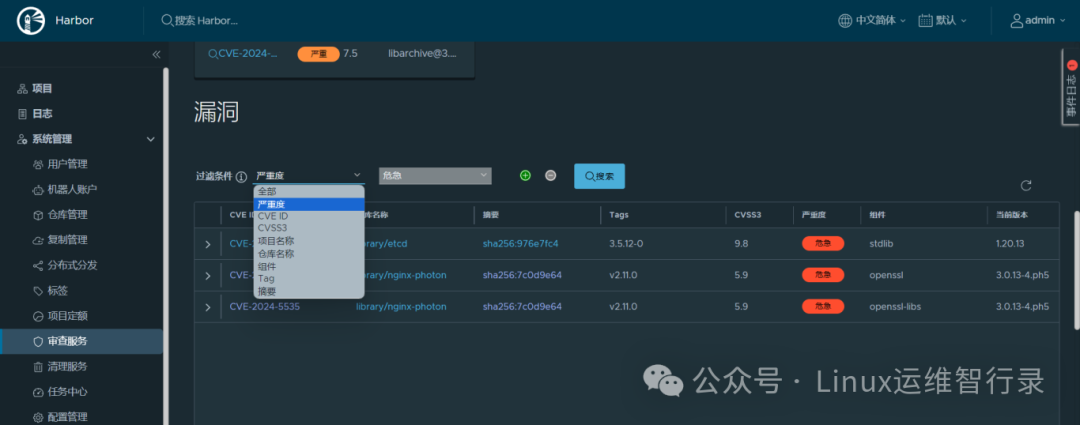1080x425 pixels.
Task: Click the green add filter icon
Action: coord(526,176)
